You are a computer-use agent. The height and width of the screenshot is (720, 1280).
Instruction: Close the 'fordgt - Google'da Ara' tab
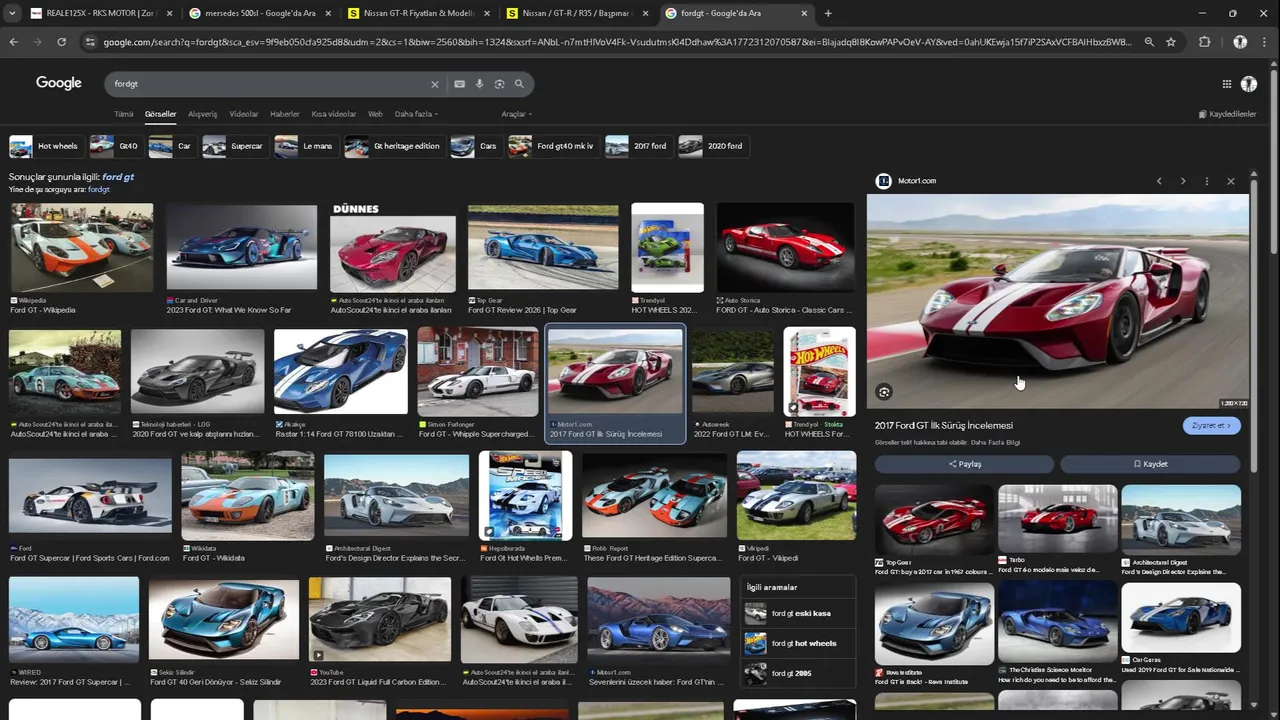(804, 14)
